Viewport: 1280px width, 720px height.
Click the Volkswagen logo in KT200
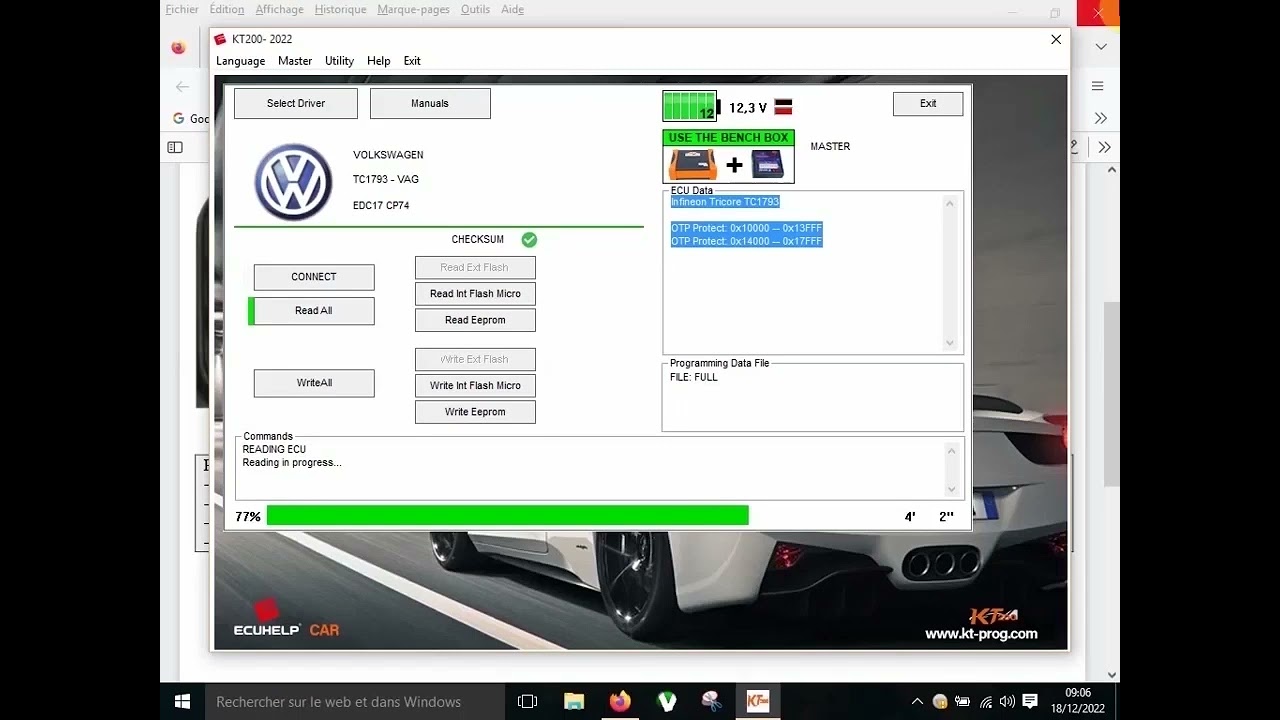point(293,182)
